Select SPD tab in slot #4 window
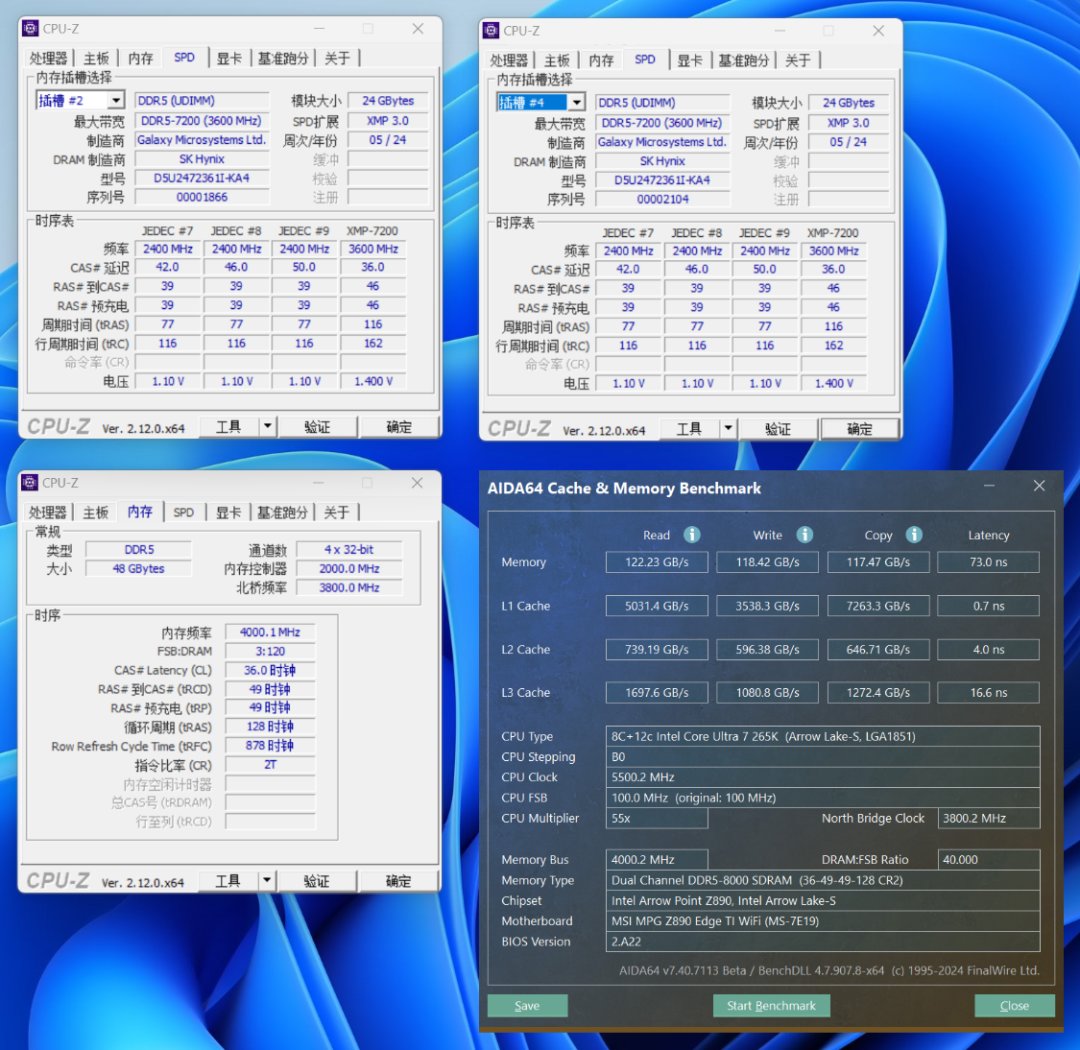The height and width of the screenshot is (1050, 1080). (x=645, y=59)
